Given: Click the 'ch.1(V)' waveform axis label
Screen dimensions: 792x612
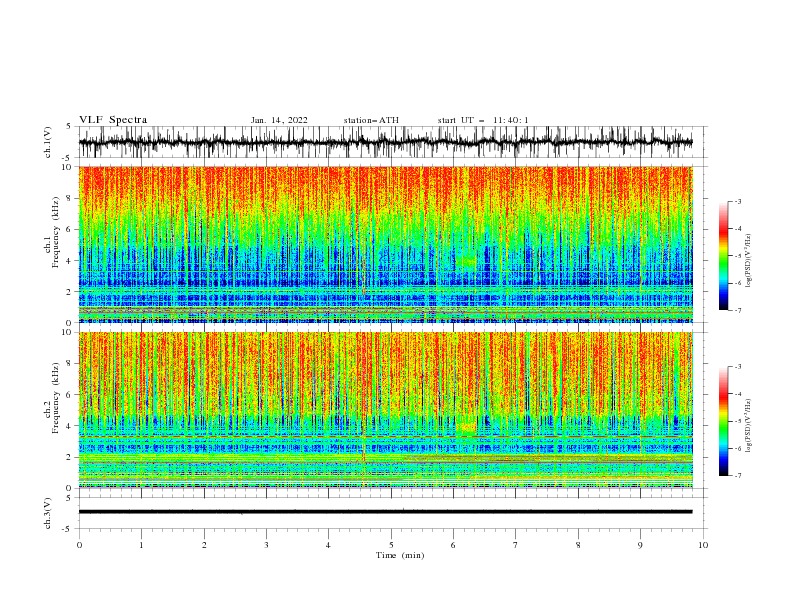Looking at the screenshot, I should click(48, 142).
